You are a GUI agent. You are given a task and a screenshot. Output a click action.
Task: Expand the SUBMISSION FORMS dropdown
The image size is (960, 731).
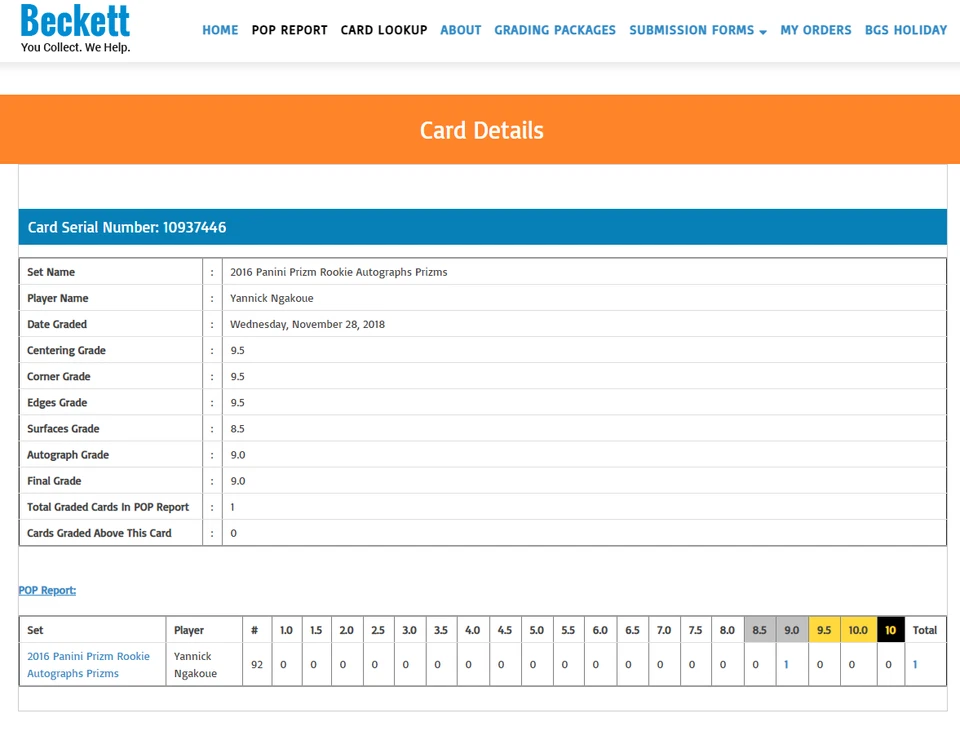pos(698,30)
